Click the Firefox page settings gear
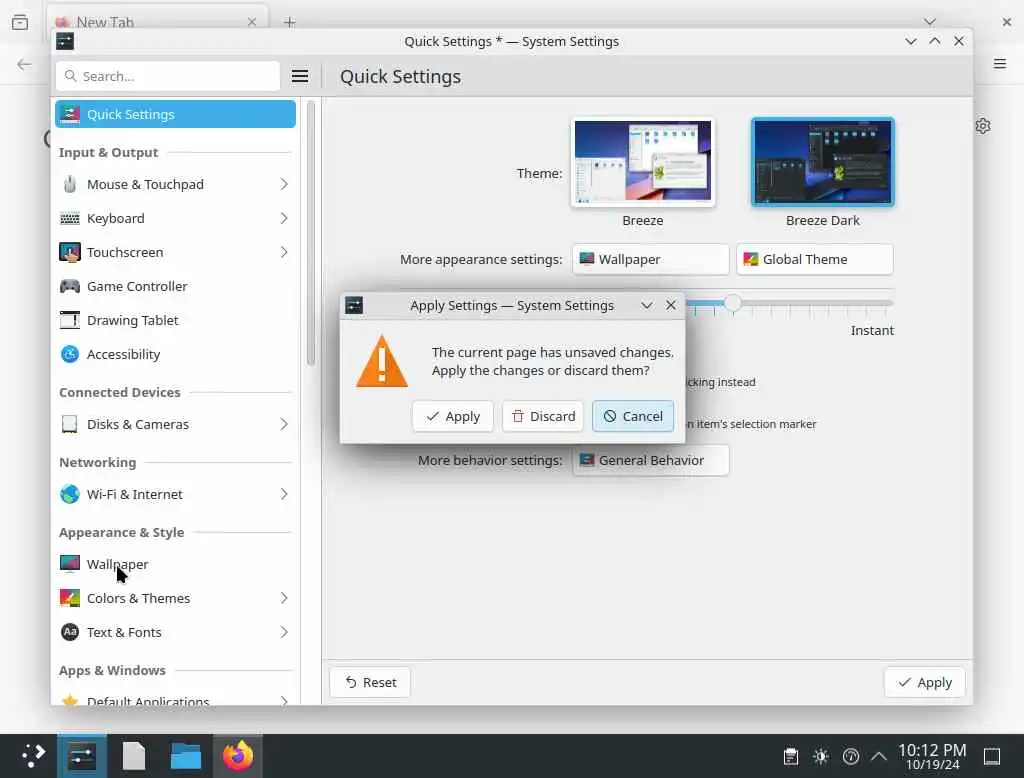 coord(983,125)
